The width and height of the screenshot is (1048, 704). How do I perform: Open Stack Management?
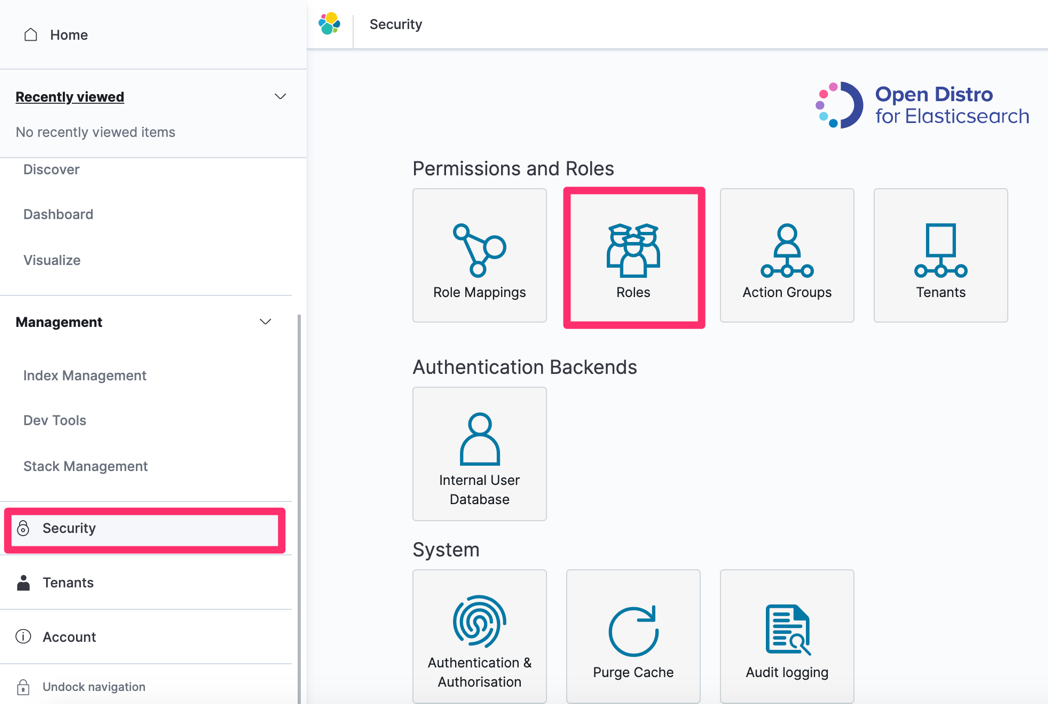pyautogui.click(x=85, y=466)
